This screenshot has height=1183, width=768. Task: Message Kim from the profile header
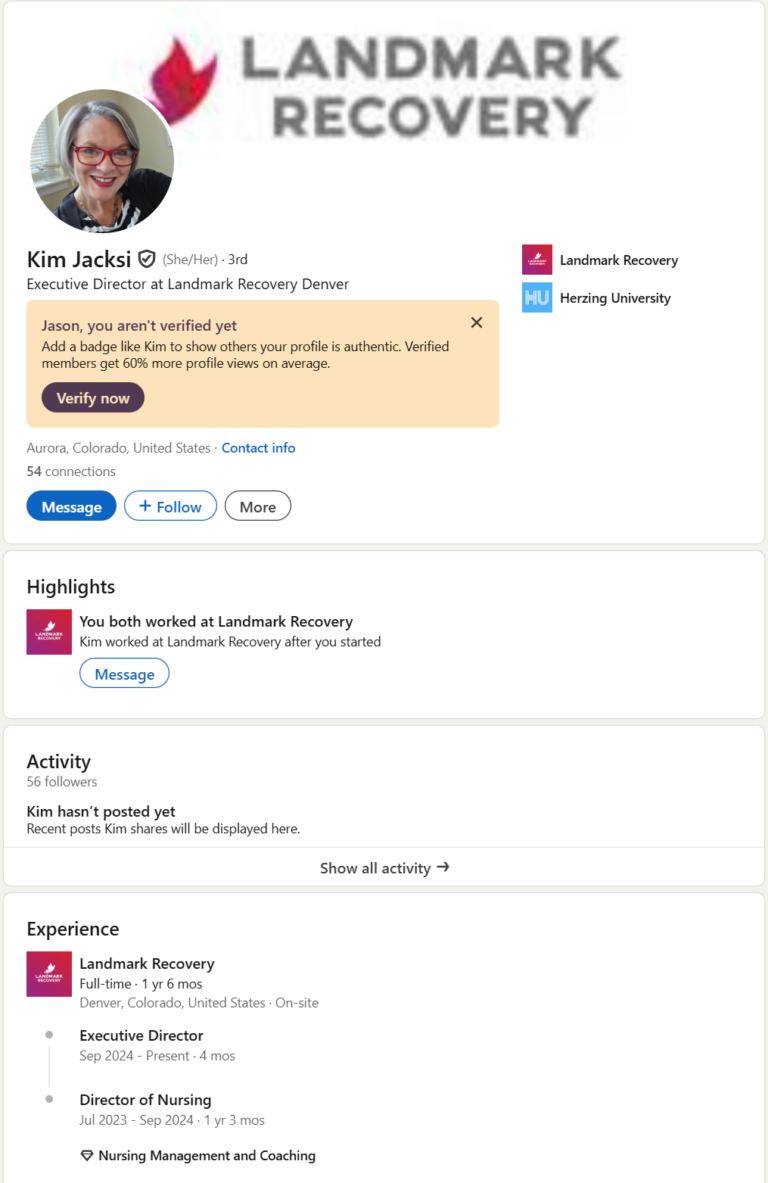coord(71,507)
